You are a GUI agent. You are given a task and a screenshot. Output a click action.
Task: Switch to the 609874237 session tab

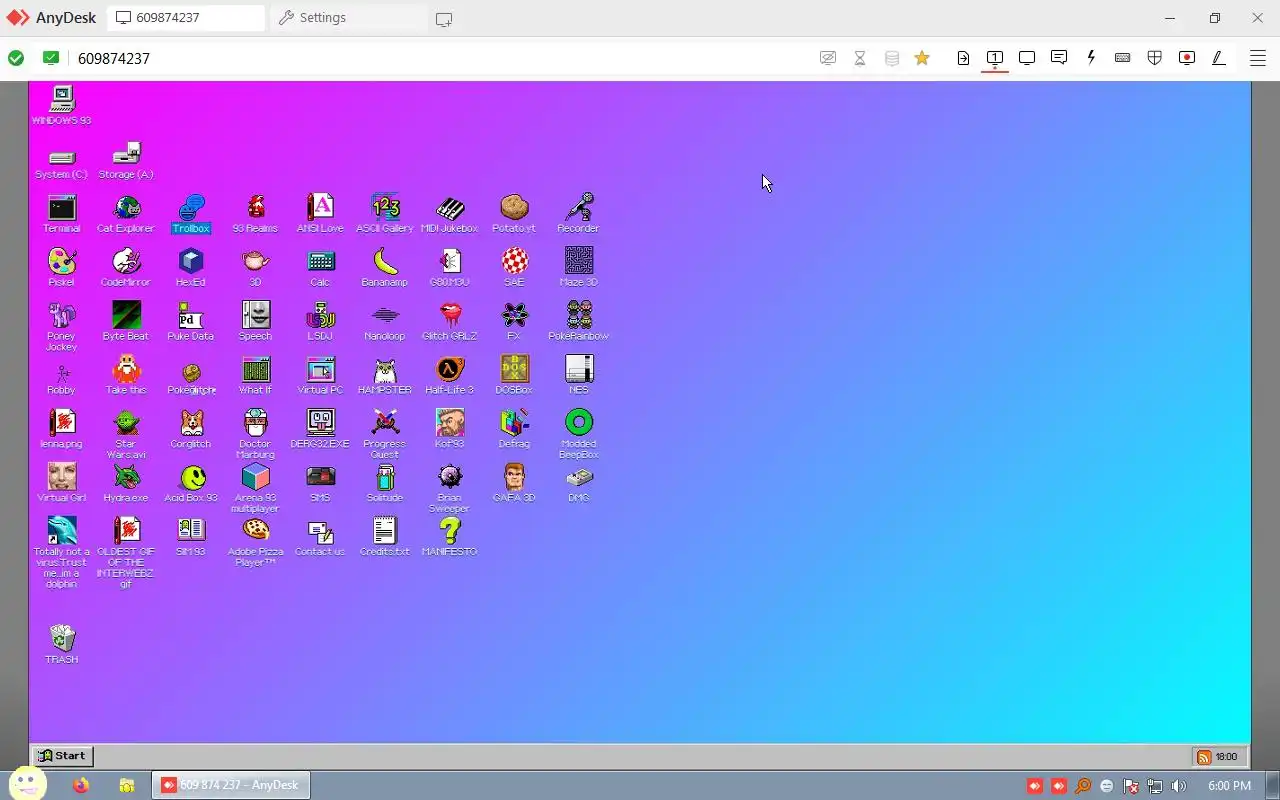pos(186,18)
